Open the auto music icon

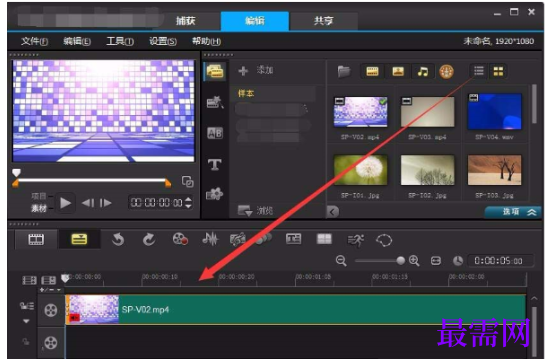click(237, 240)
